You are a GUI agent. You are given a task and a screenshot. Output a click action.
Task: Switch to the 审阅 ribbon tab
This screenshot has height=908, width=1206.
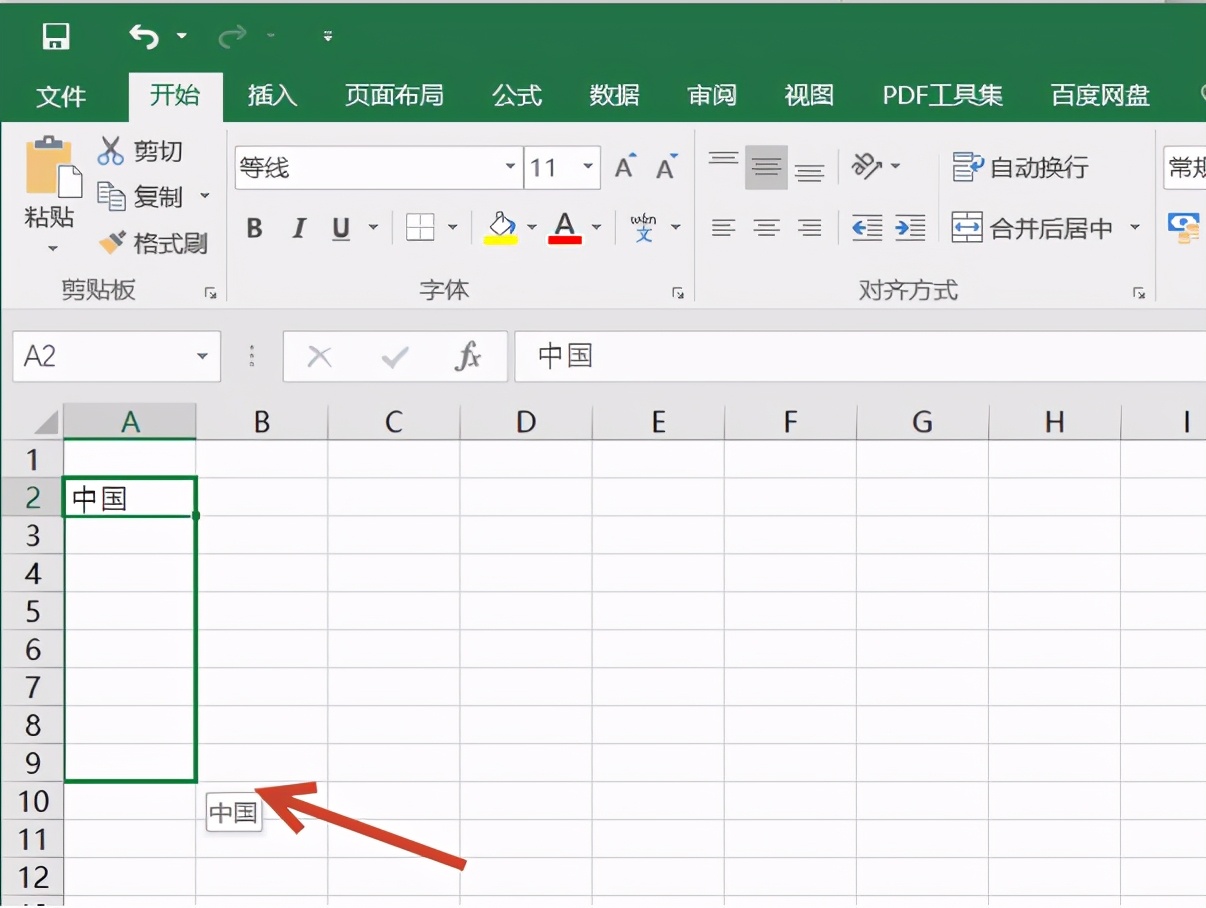(712, 96)
